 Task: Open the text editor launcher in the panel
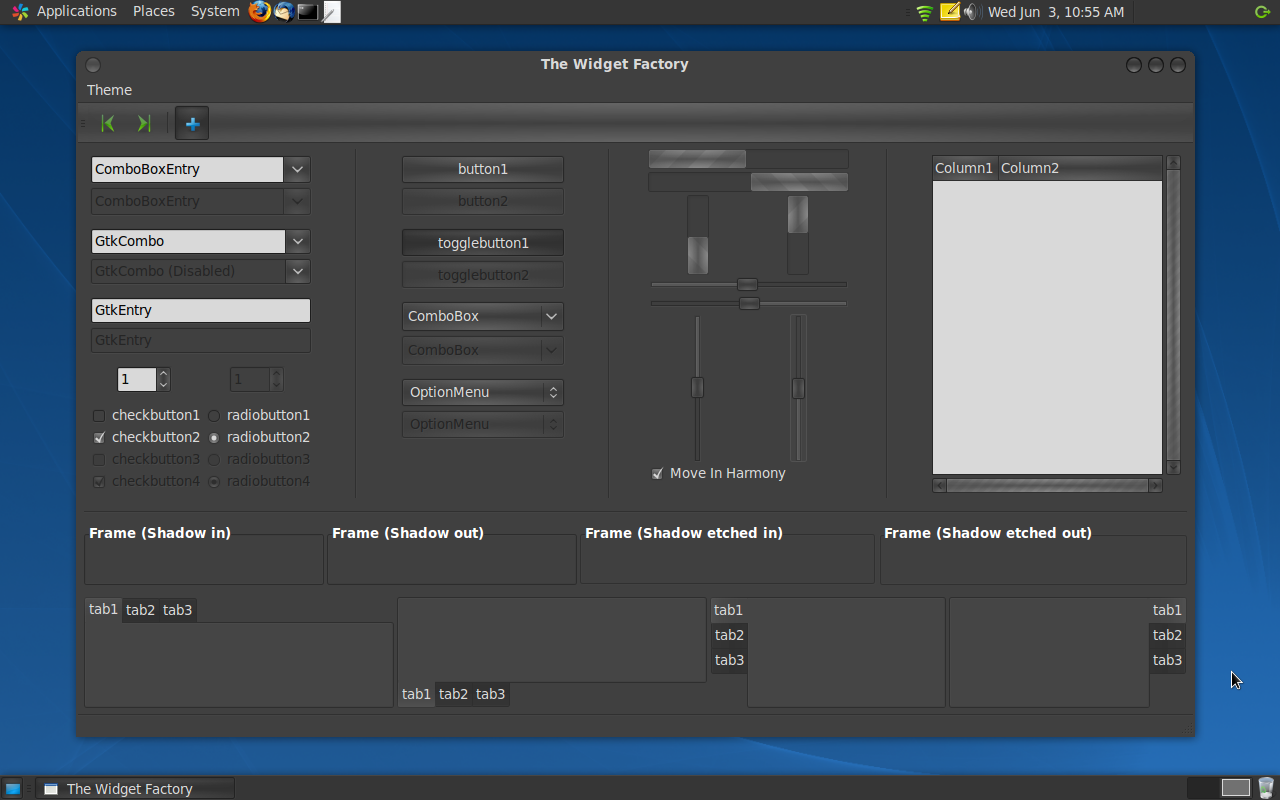pos(331,12)
